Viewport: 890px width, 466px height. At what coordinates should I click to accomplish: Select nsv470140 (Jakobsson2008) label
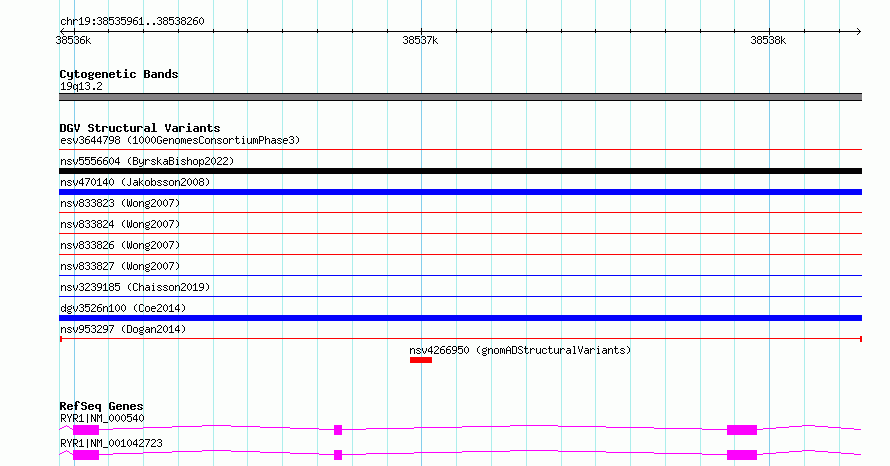coord(135,182)
